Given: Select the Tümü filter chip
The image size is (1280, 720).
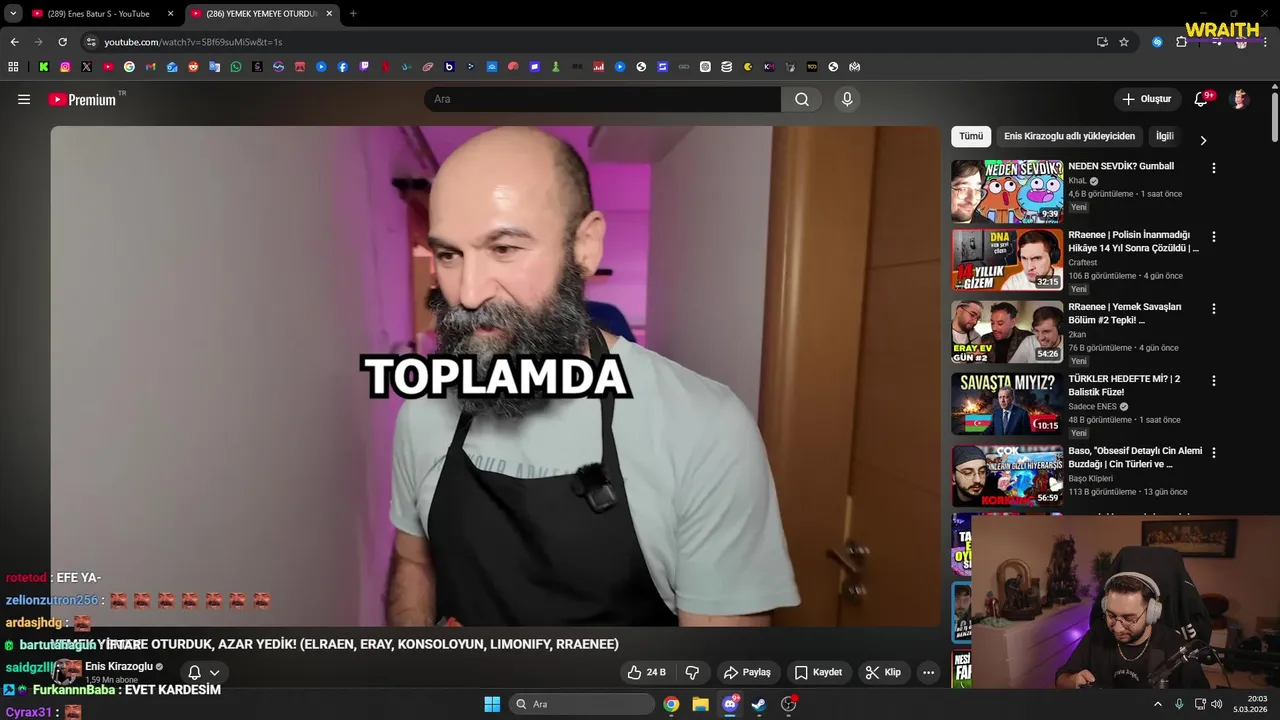Looking at the screenshot, I should [x=971, y=136].
